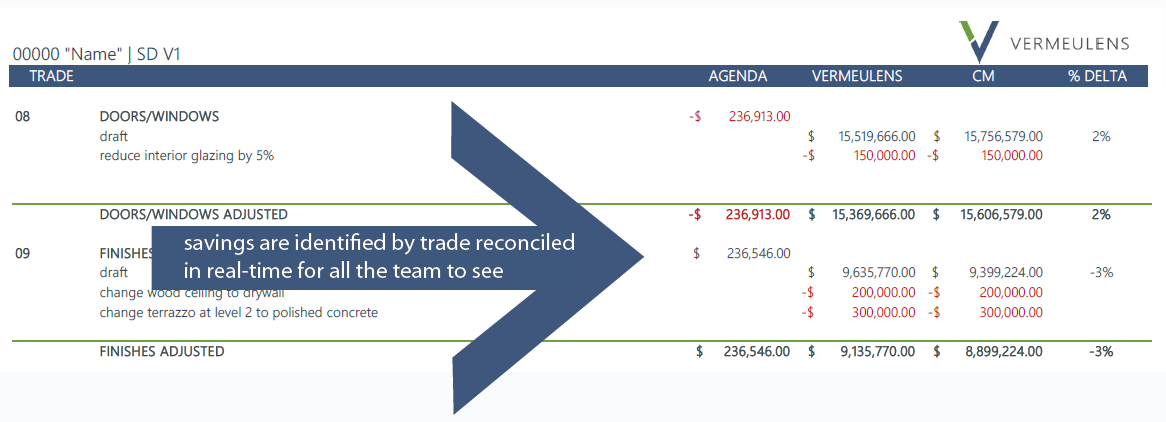Image resolution: width=1166 pixels, height=422 pixels.
Task: Click the CM column header
Action: click(983, 76)
